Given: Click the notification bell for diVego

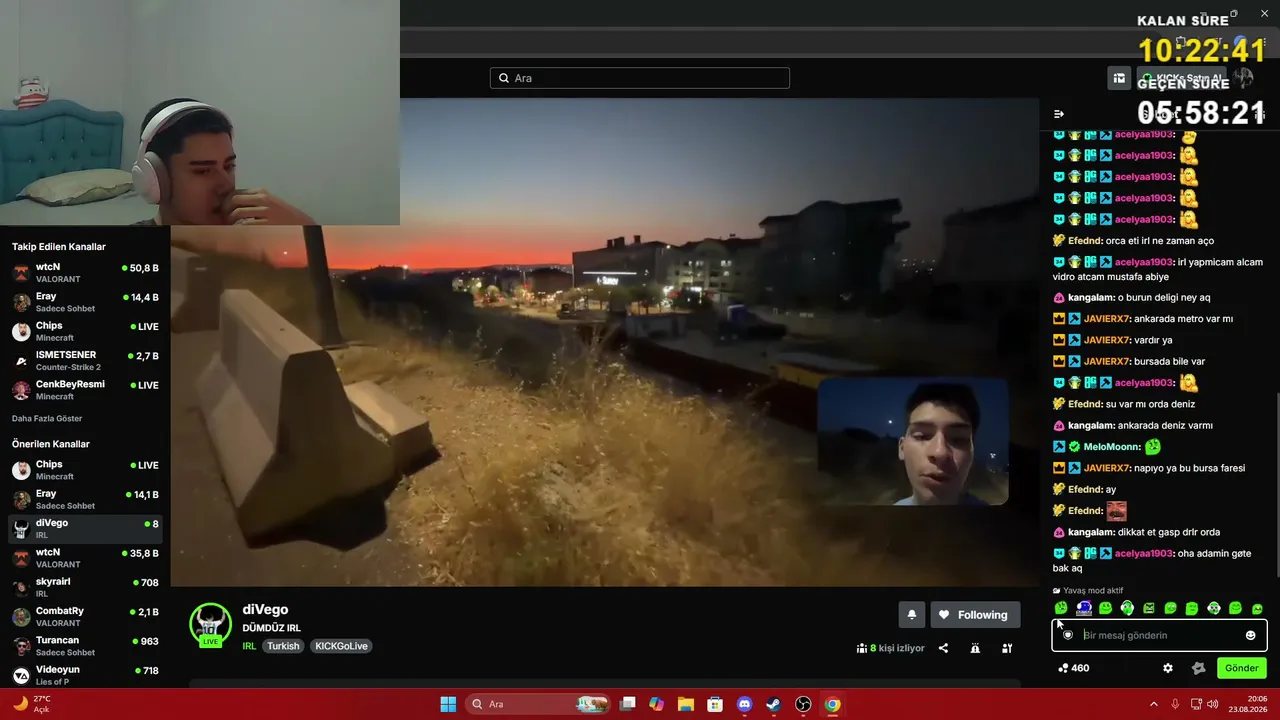Looking at the screenshot, I should 911,615.
